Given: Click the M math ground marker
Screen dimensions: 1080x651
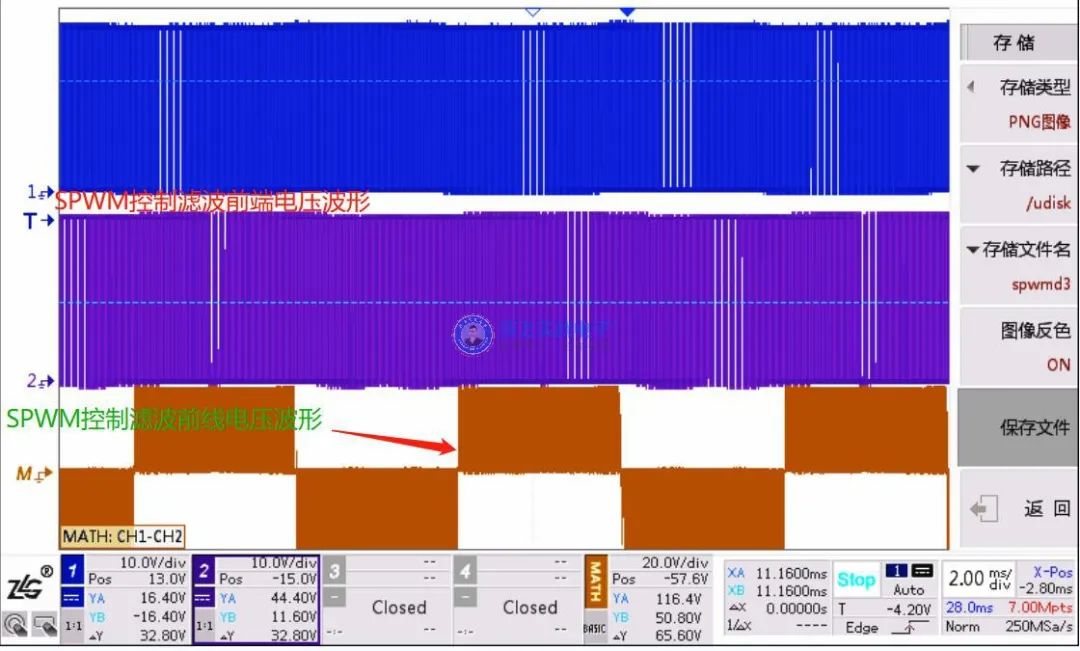Looking at the screenshot, I should pyautogui.click(x=34, y=474).
